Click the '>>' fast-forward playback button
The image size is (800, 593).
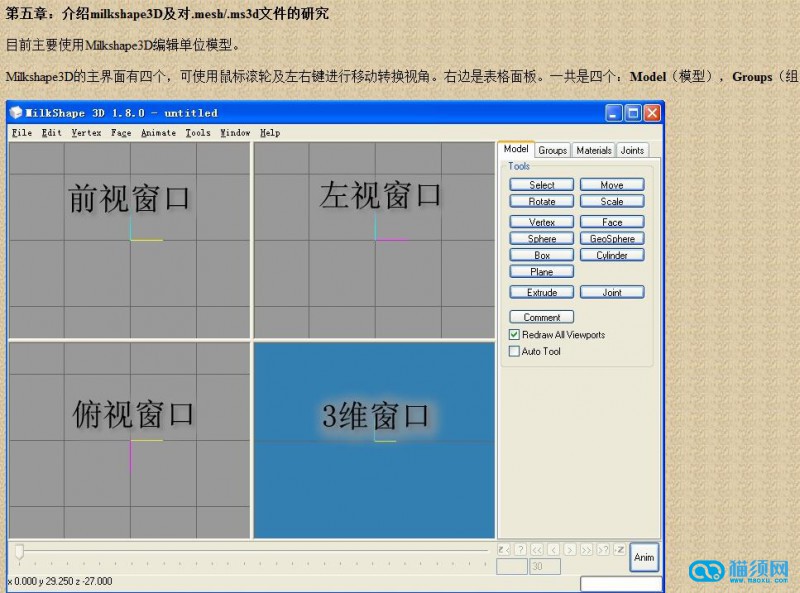[587, 550]
